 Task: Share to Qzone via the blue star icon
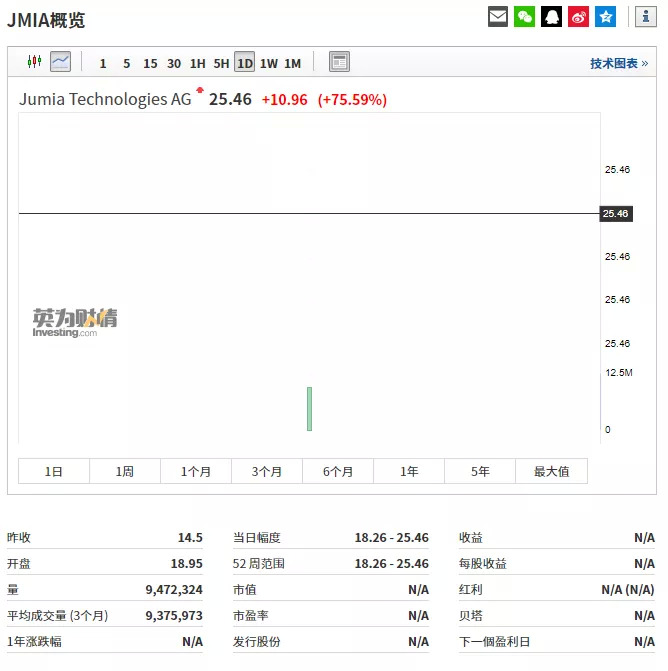click(606, 17)
